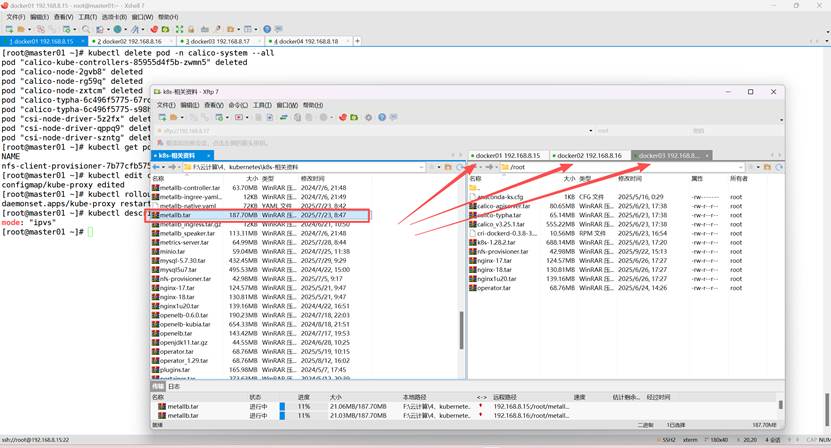Click Xftp open session folder icon

[173, 117]
